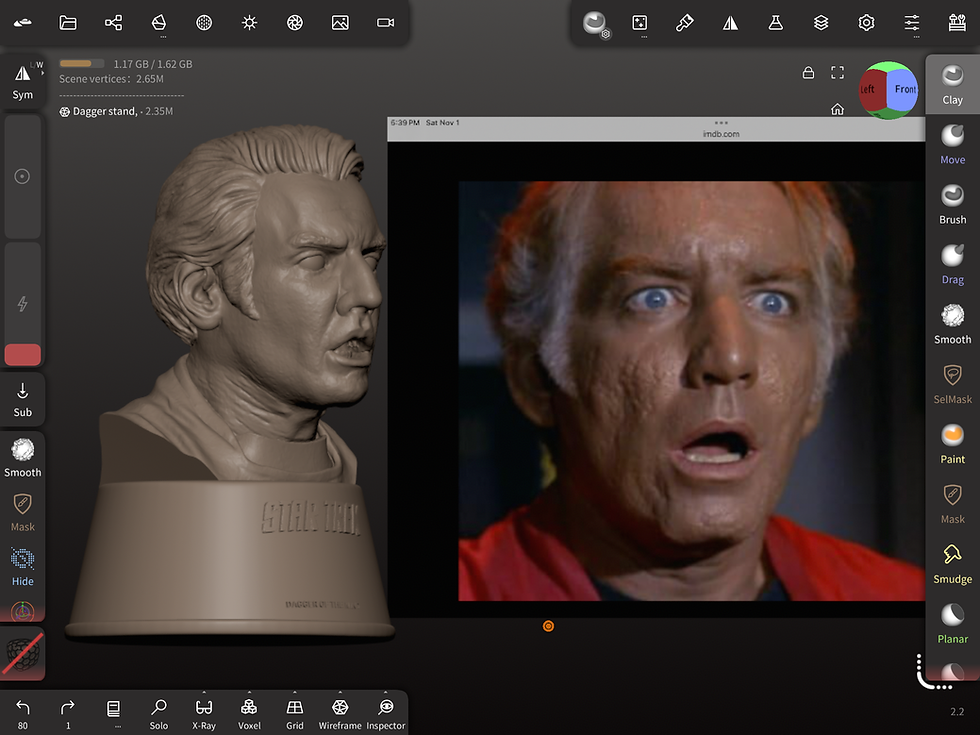980x735 pixels.
Task: Open the Interface sliders menu
Action: (912, 23)
